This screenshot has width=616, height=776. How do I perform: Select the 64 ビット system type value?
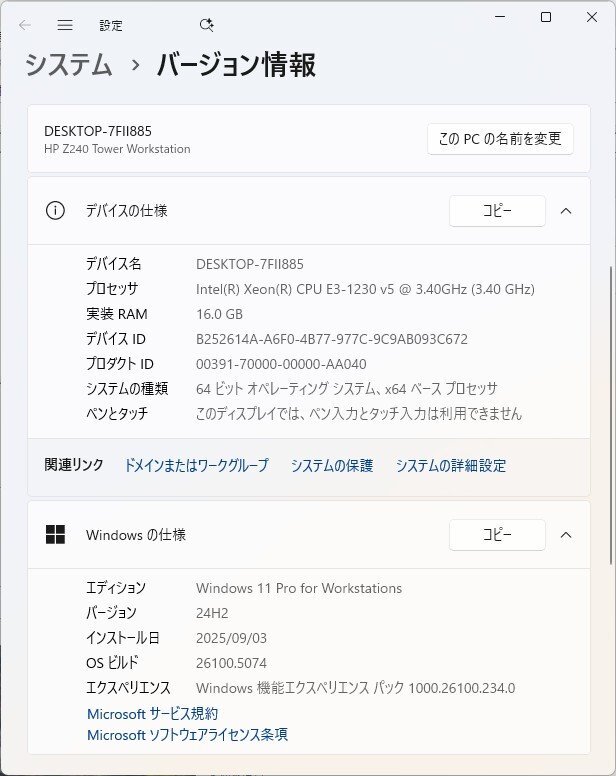point(346,389)
